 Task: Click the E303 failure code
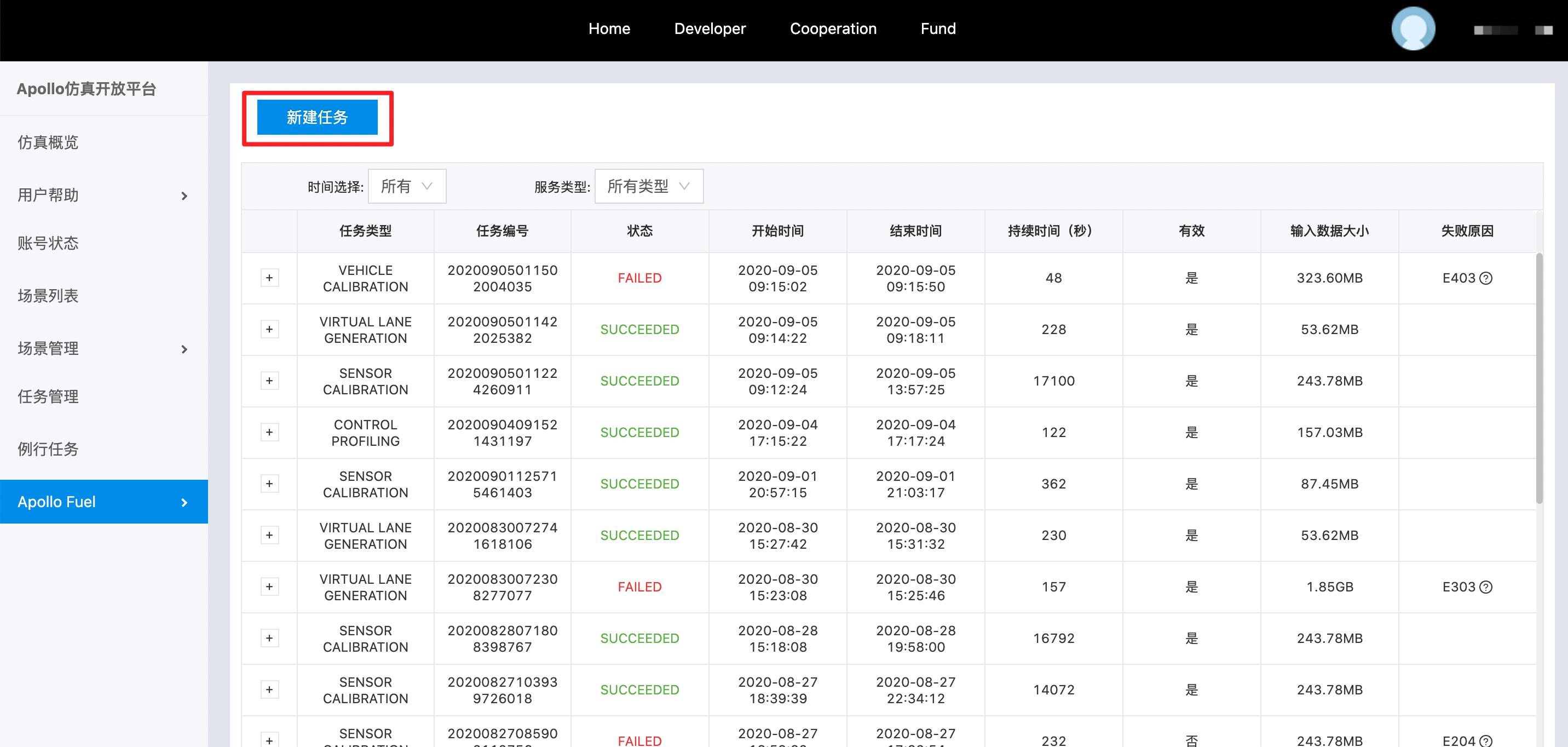(1459, 587)
